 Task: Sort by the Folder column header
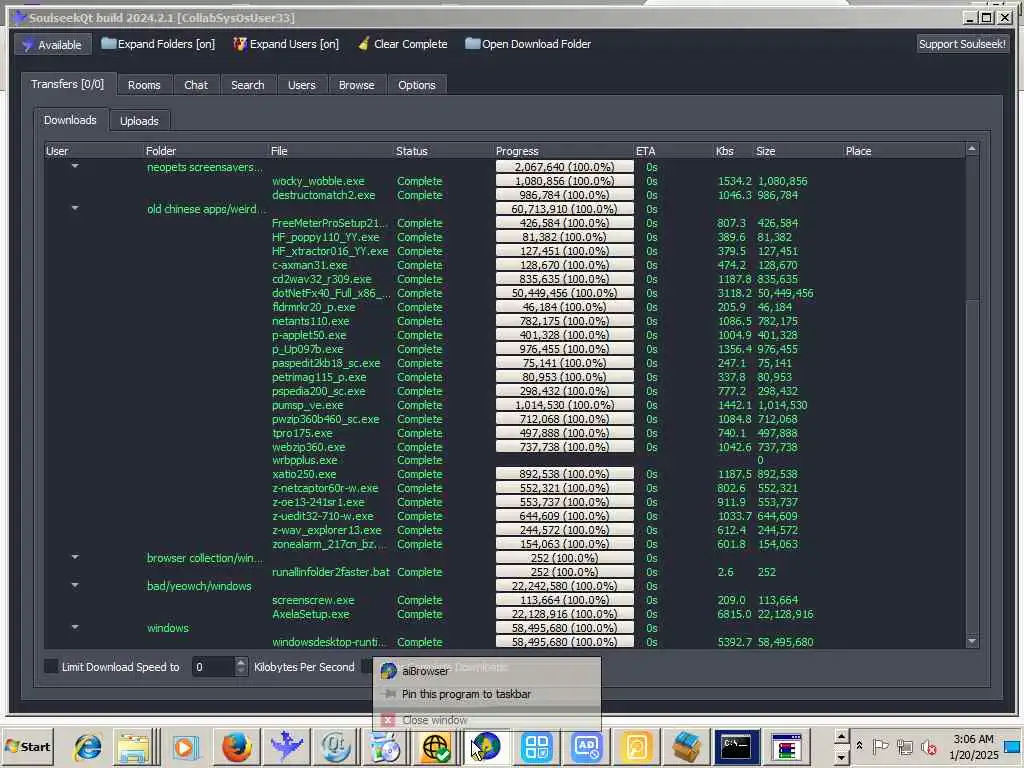pos(206,151)
